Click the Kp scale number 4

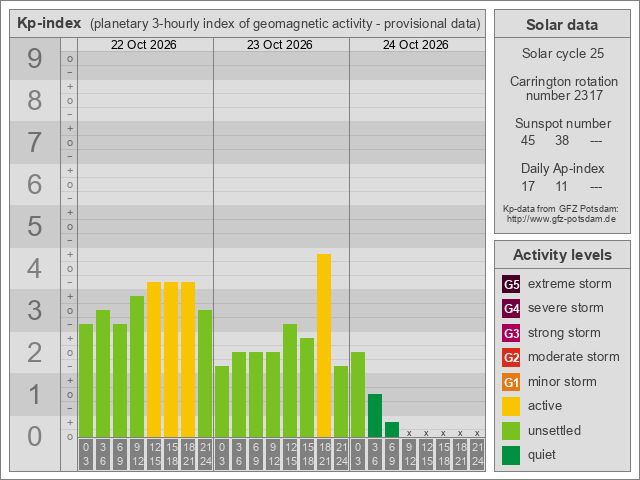coord(35,269)
